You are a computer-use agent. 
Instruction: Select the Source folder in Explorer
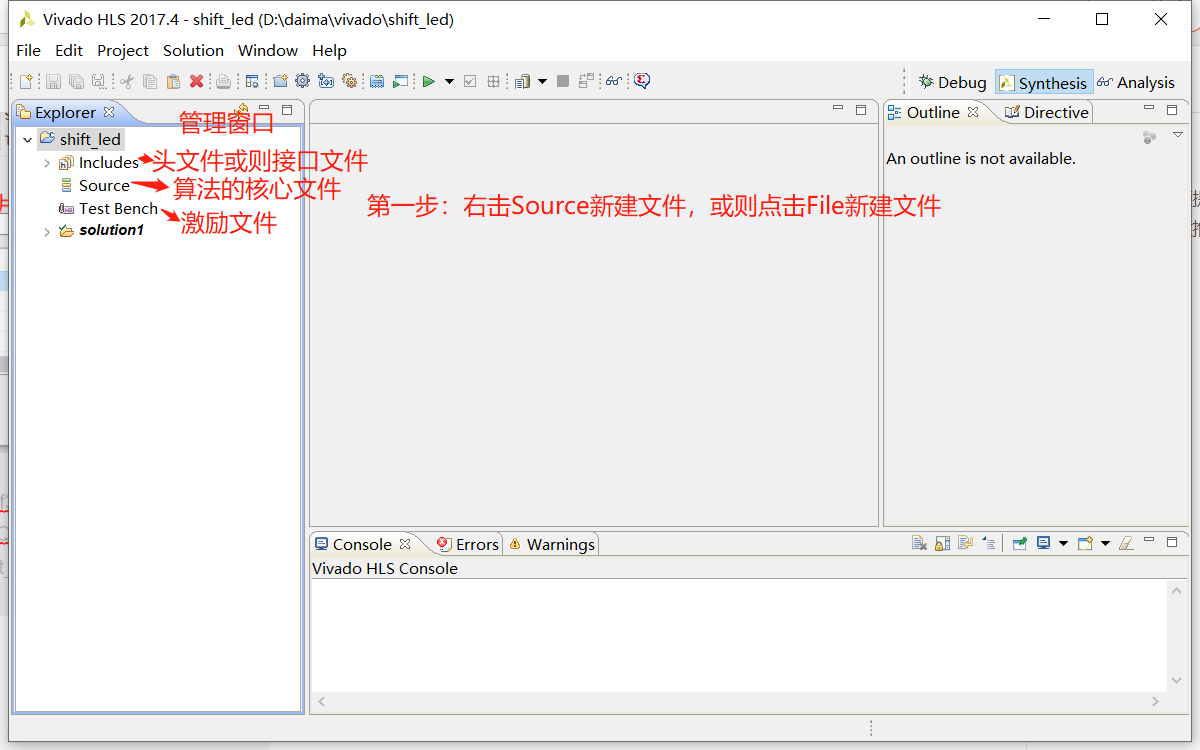[x=95, y=186]
